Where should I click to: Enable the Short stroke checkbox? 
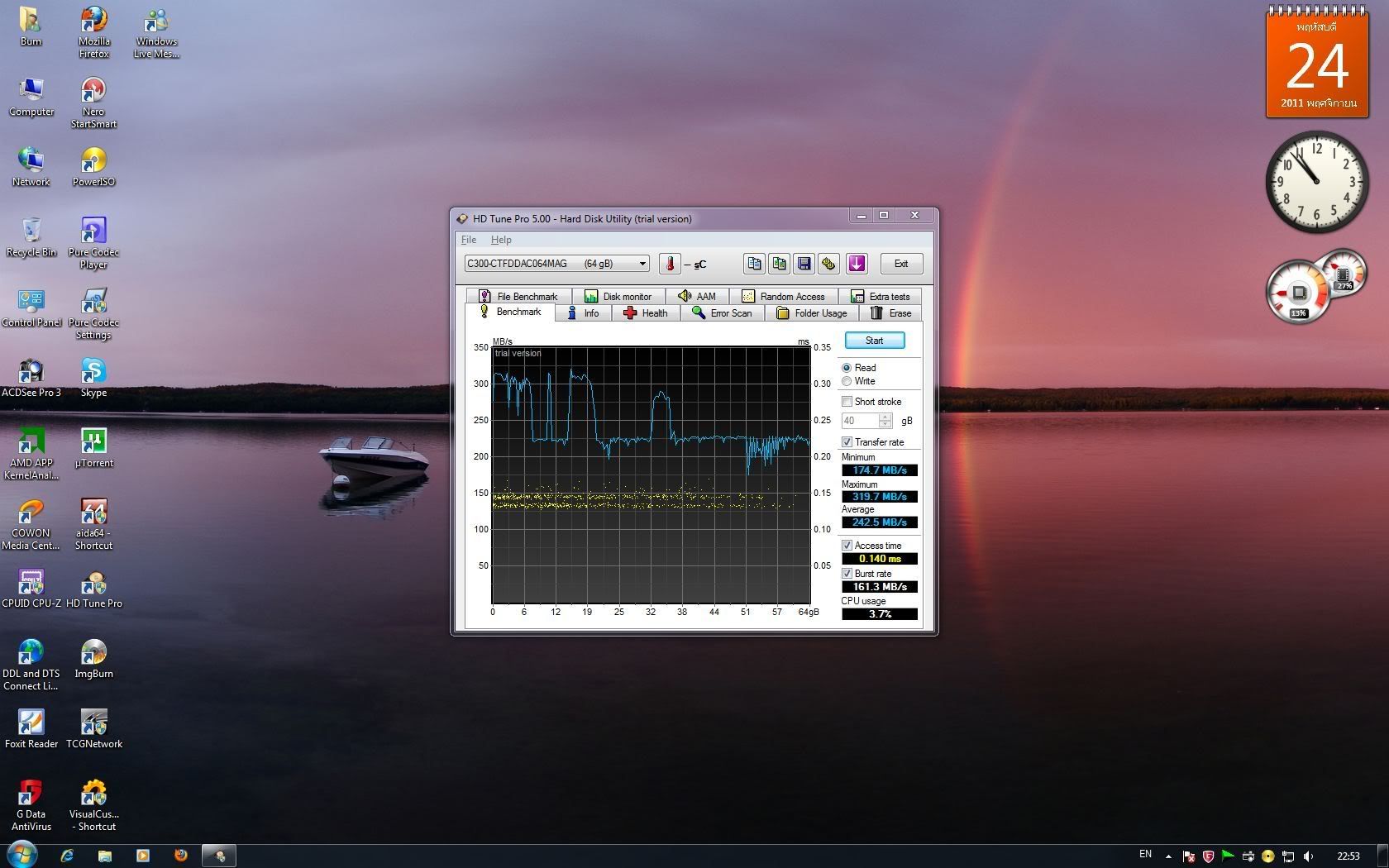(x=847, y=402)
